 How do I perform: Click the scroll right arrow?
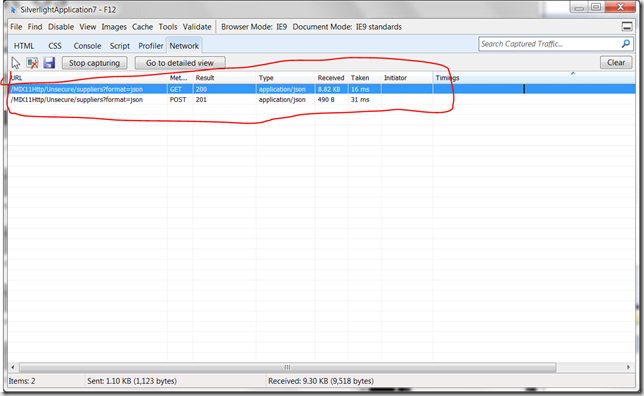coord(628,367)
